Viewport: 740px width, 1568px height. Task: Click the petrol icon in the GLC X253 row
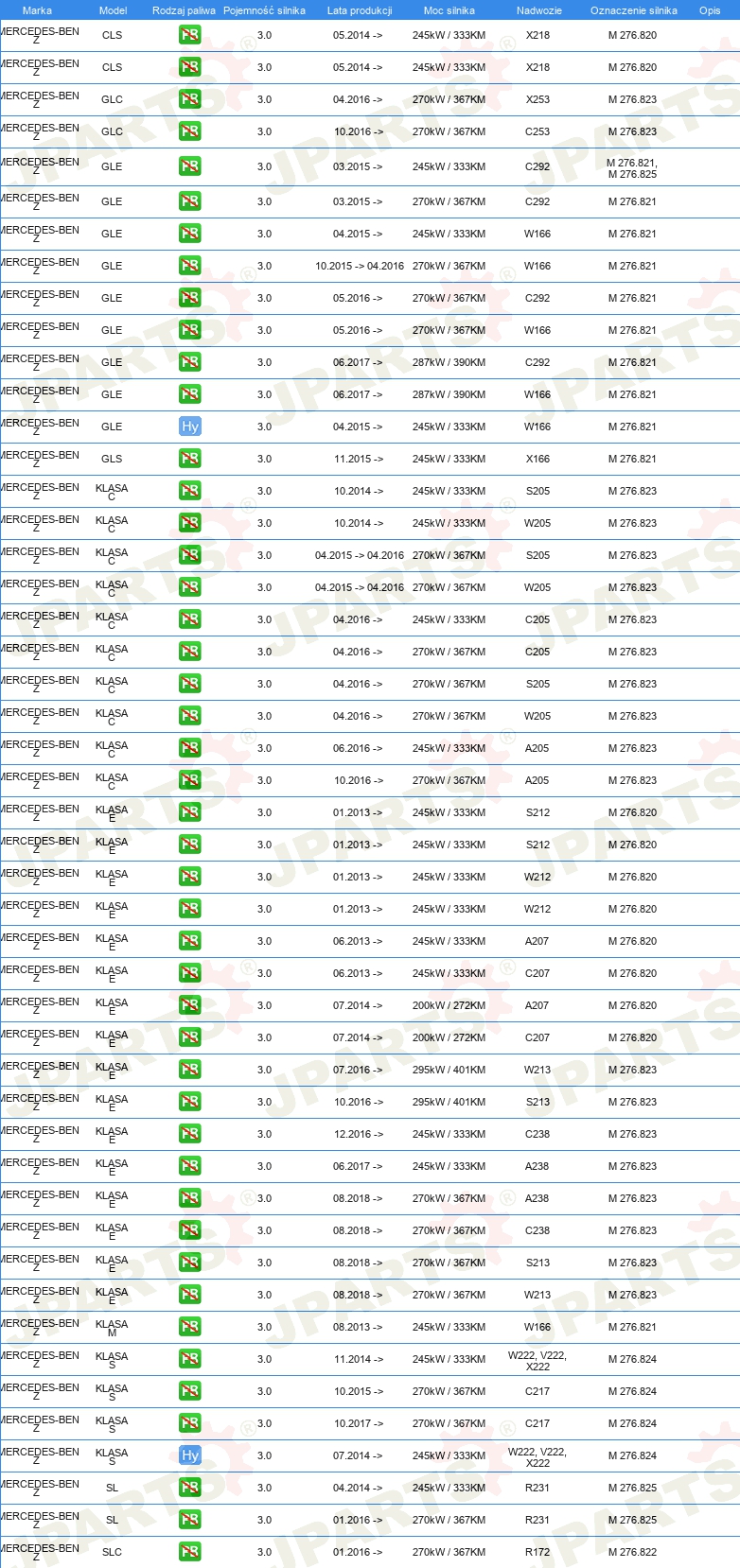pos(190,99)
